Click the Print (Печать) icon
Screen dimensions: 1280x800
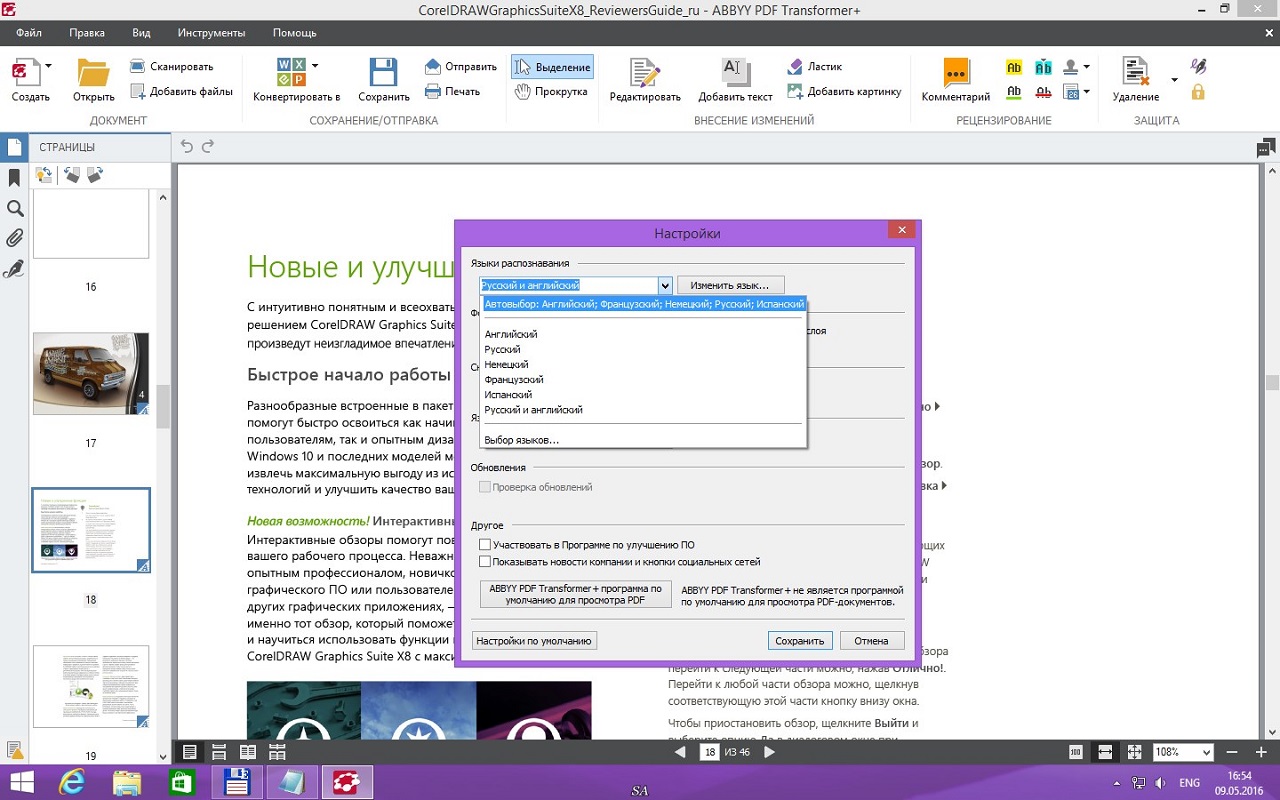click(433, 91)
